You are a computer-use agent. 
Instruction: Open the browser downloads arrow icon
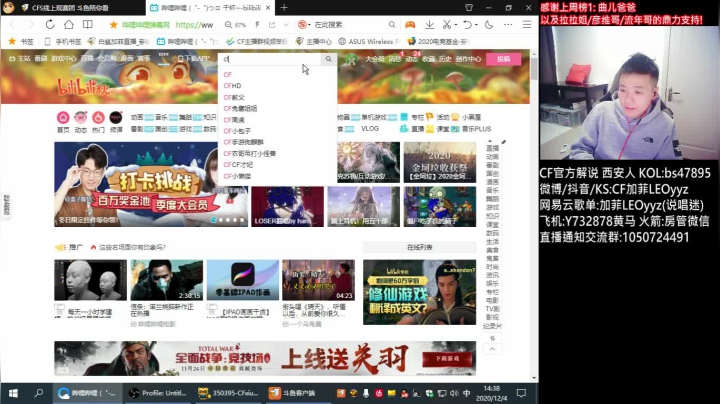(429, 25)
